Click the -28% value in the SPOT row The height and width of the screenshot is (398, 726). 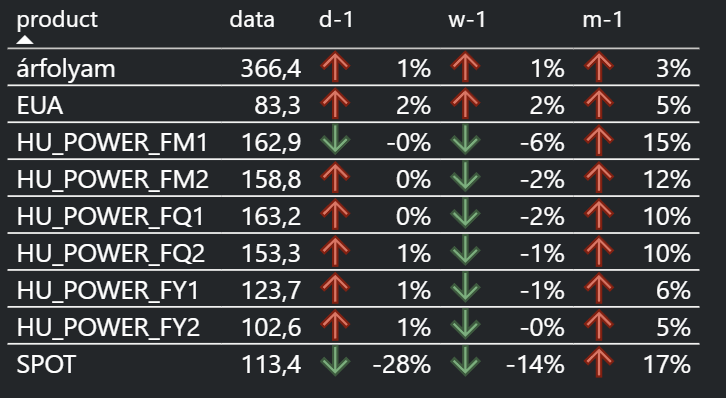[x=402, y=364]
